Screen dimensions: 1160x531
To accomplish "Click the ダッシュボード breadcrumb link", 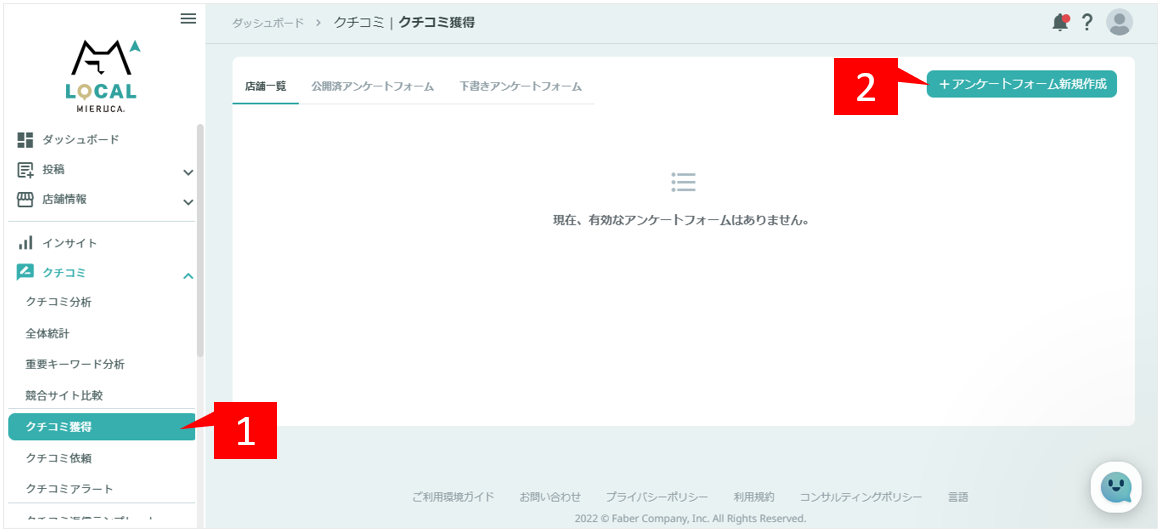I will (268, 23).
